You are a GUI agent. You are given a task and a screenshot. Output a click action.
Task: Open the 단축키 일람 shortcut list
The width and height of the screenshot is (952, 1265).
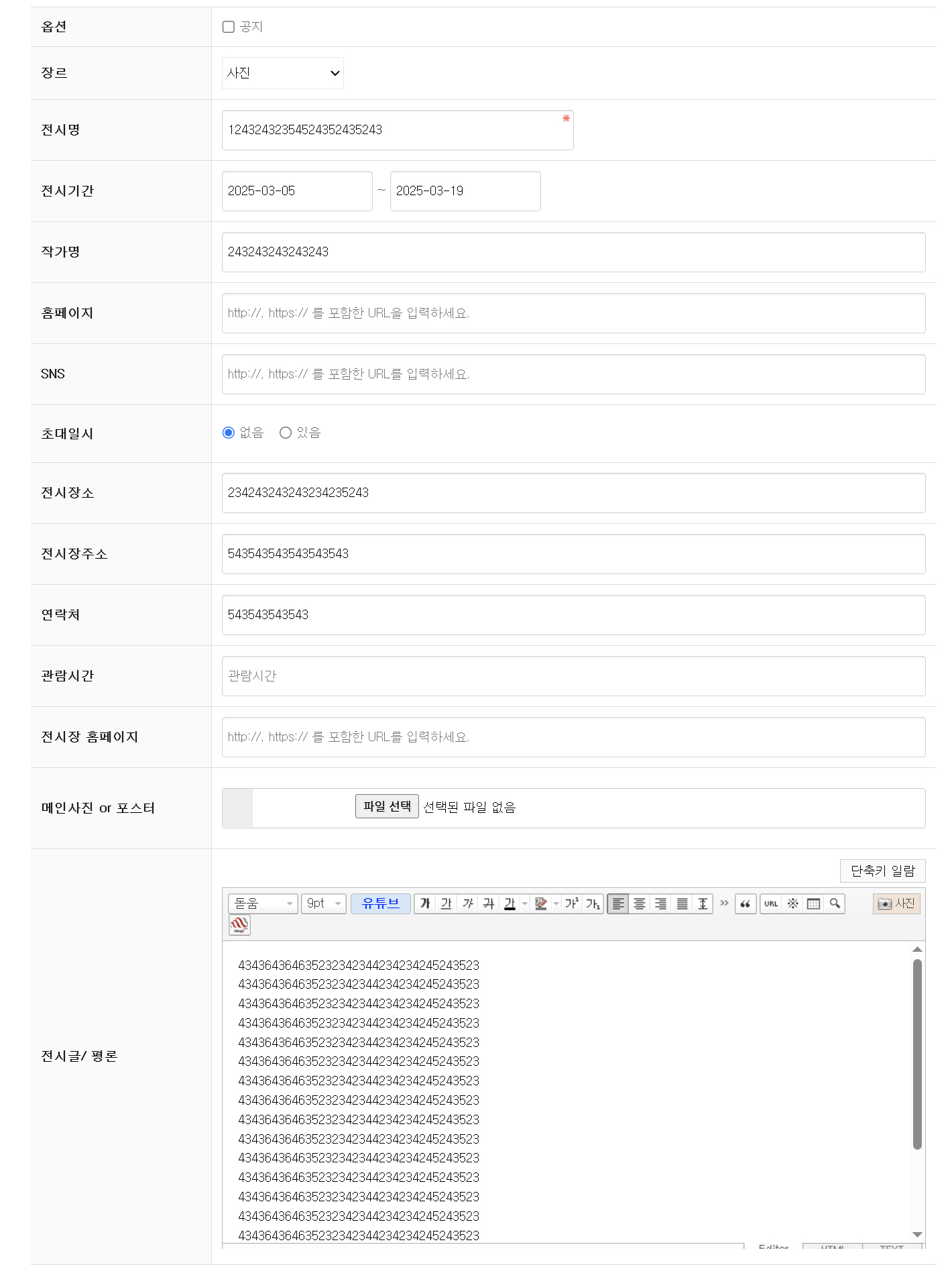882,871
